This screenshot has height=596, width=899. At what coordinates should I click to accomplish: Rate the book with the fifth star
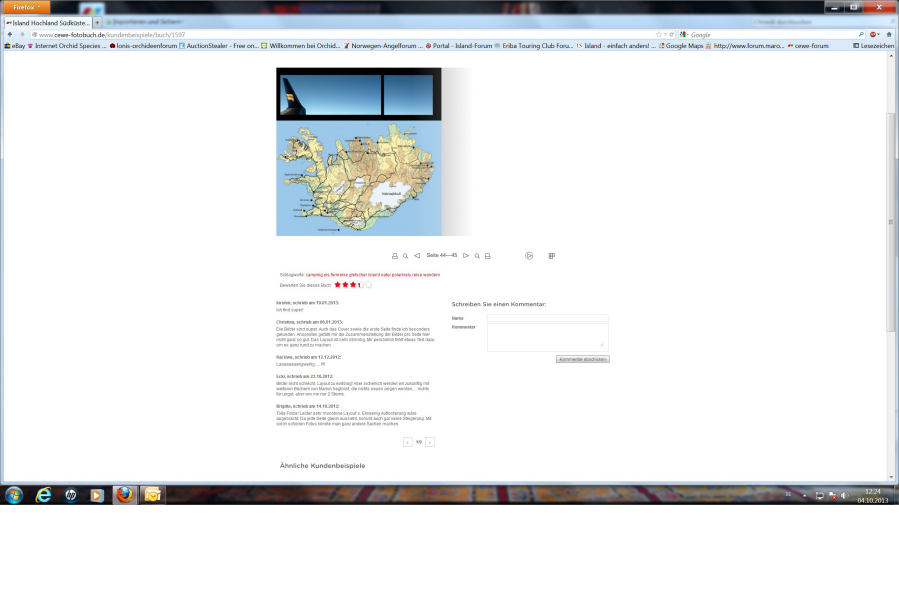coord(369,285)
